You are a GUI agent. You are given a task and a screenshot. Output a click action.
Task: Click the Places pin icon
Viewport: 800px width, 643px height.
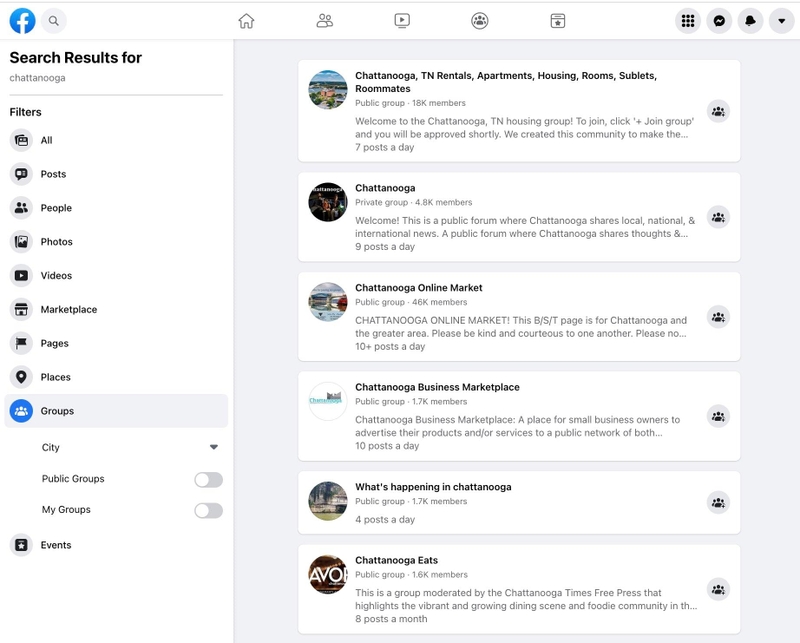coord(21,377)
